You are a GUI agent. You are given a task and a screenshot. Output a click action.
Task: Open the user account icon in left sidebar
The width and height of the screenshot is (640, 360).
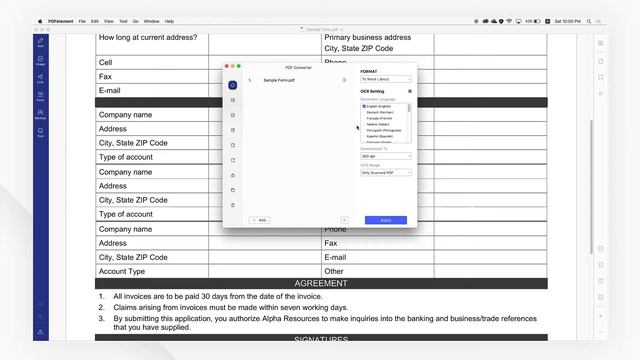pos(40,332)
